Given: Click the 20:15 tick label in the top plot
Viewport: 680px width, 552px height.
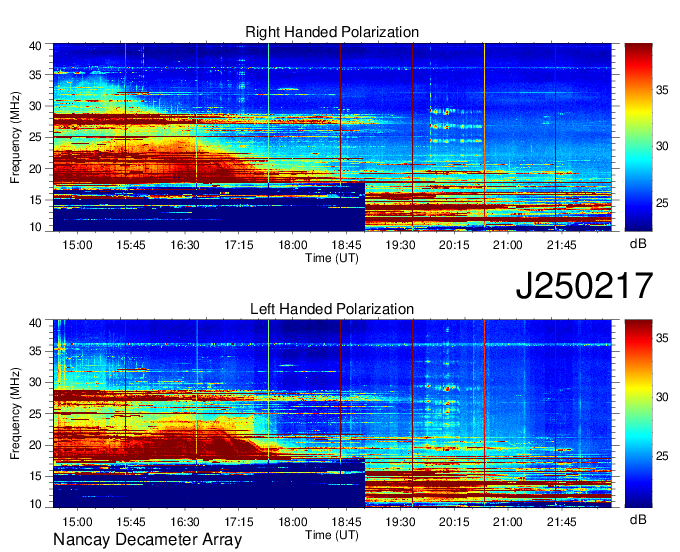Looking at the screenshot, I should 454,245.
